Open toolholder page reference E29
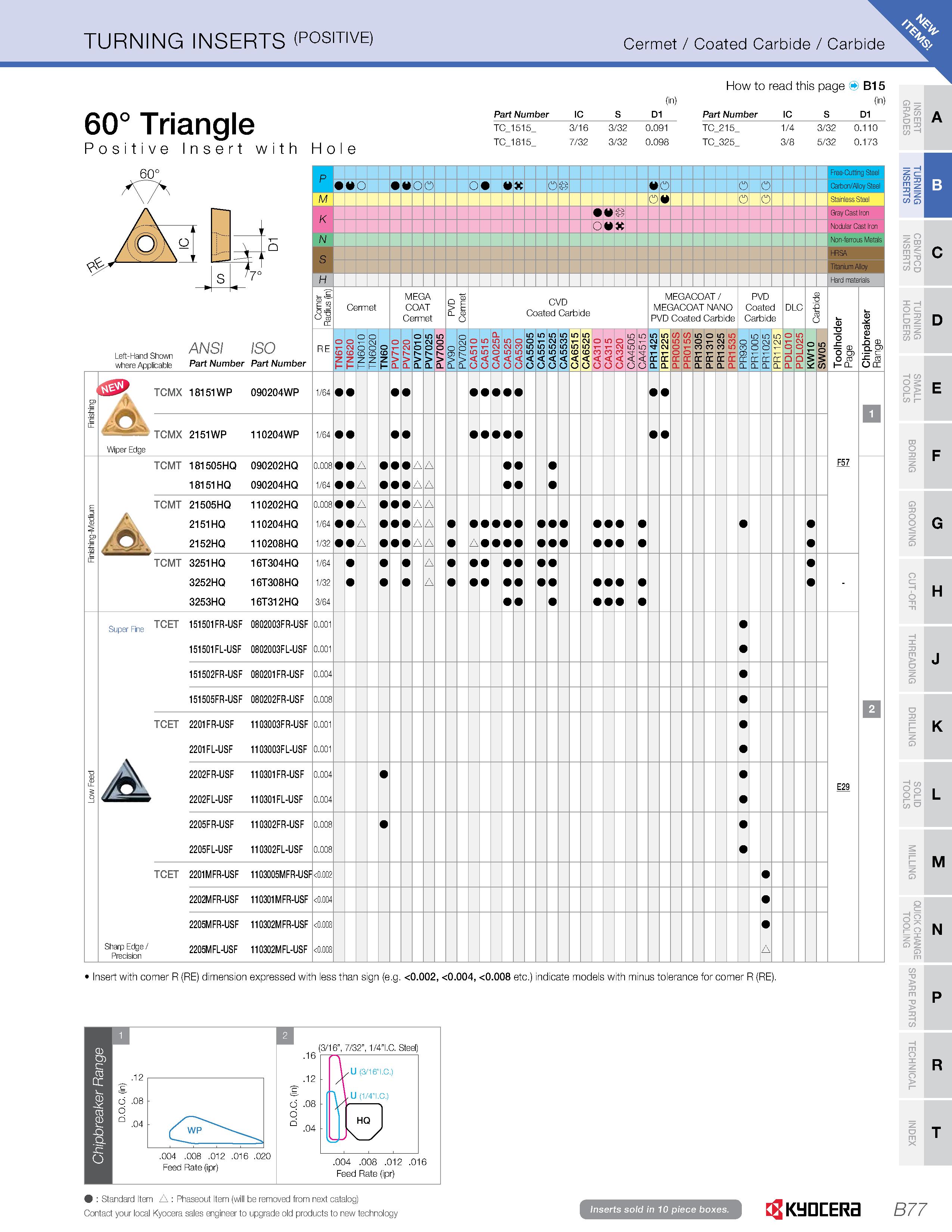The height and width of the screenshot is (1232, 952). 843,787
